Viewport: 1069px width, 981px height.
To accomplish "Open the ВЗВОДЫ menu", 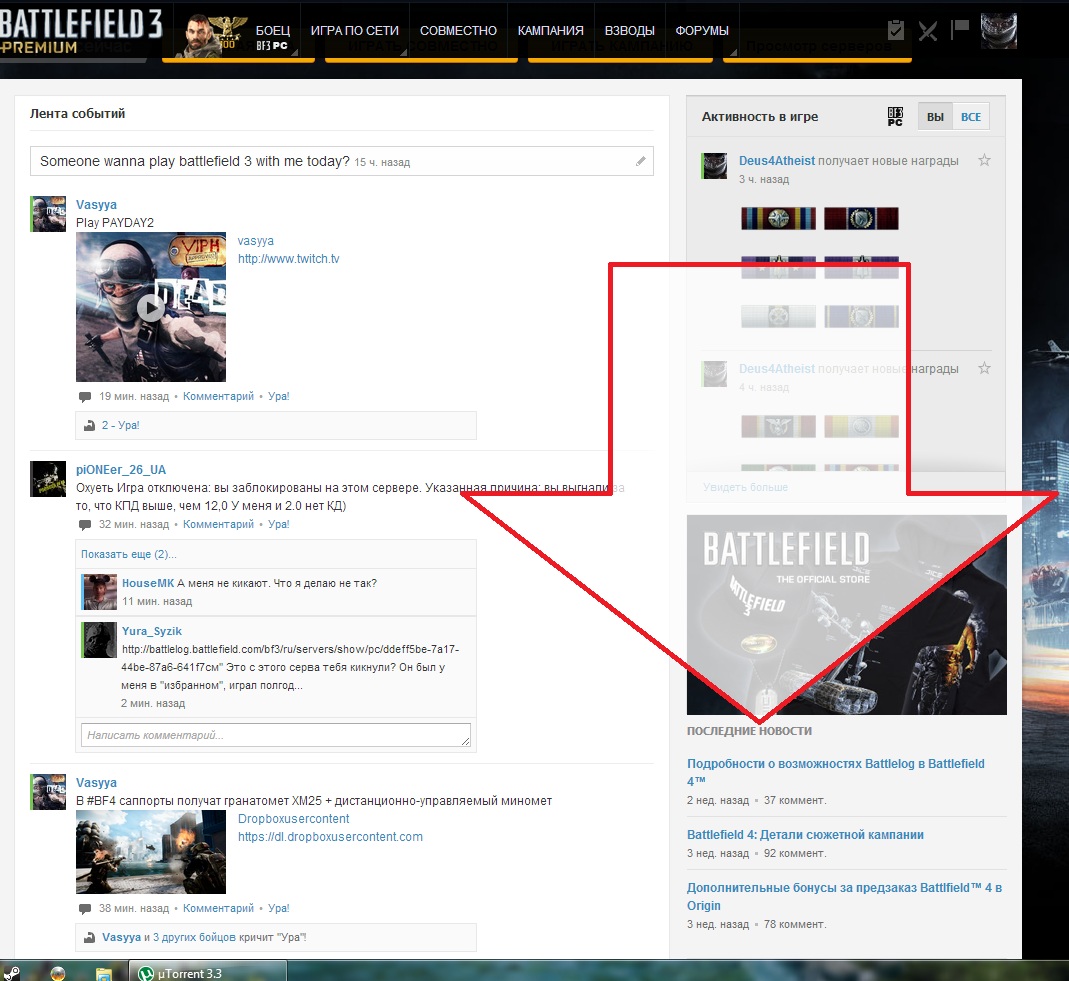I will pyautogui.click(x=629, y=31).
